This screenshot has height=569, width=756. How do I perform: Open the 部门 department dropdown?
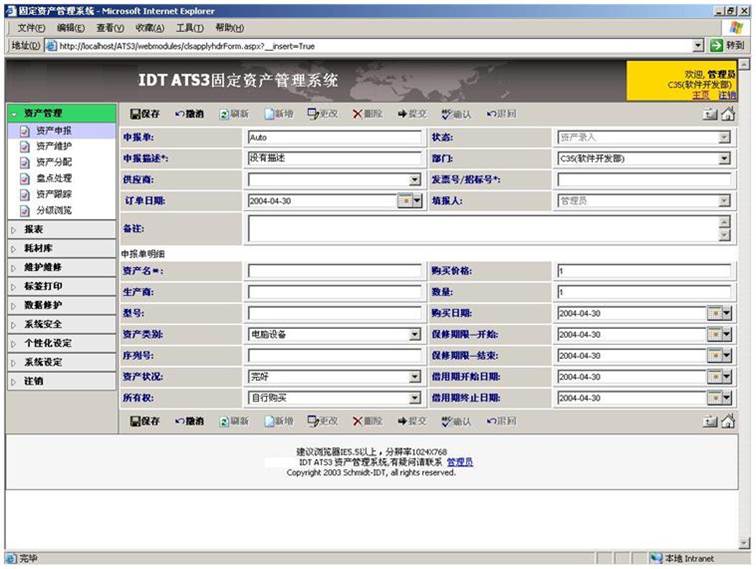[724, 158]
